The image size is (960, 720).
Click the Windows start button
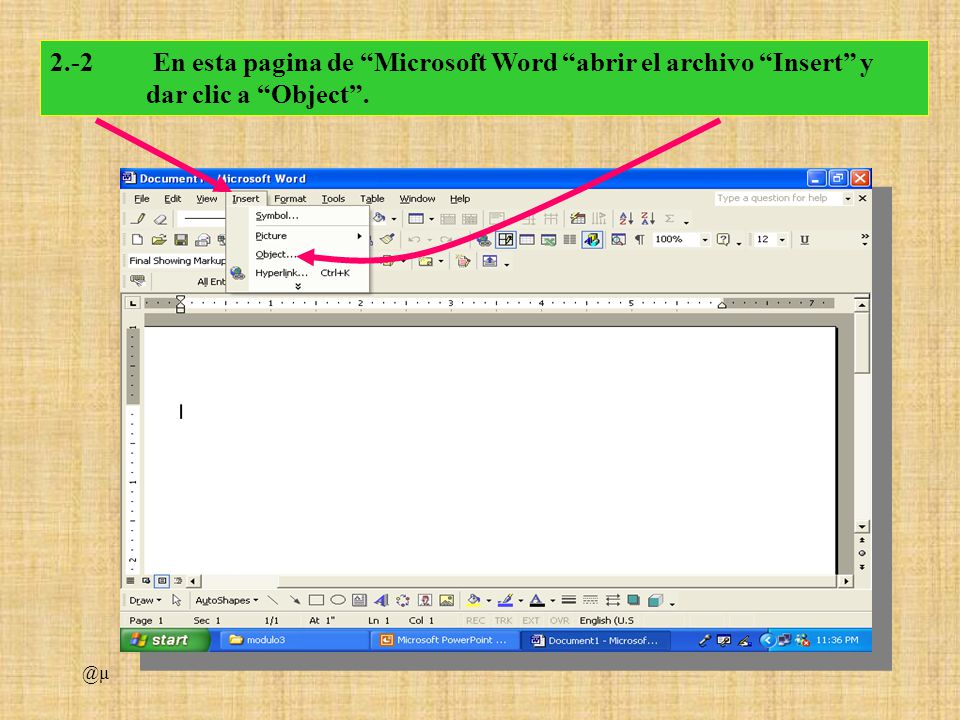coord(165,640)
